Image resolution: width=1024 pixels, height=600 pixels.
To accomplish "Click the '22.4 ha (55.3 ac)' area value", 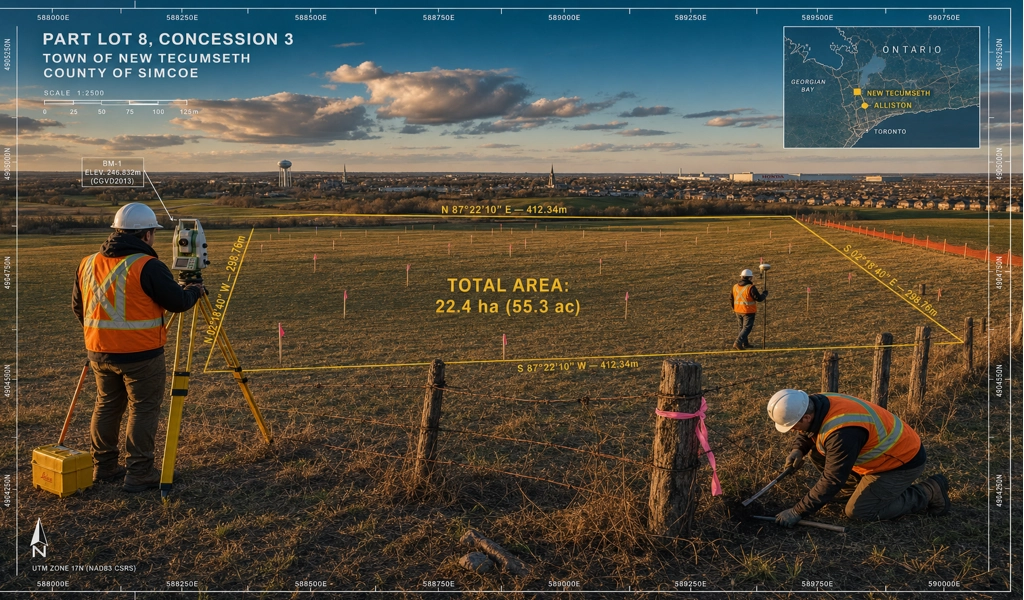I will click(508, 306).
